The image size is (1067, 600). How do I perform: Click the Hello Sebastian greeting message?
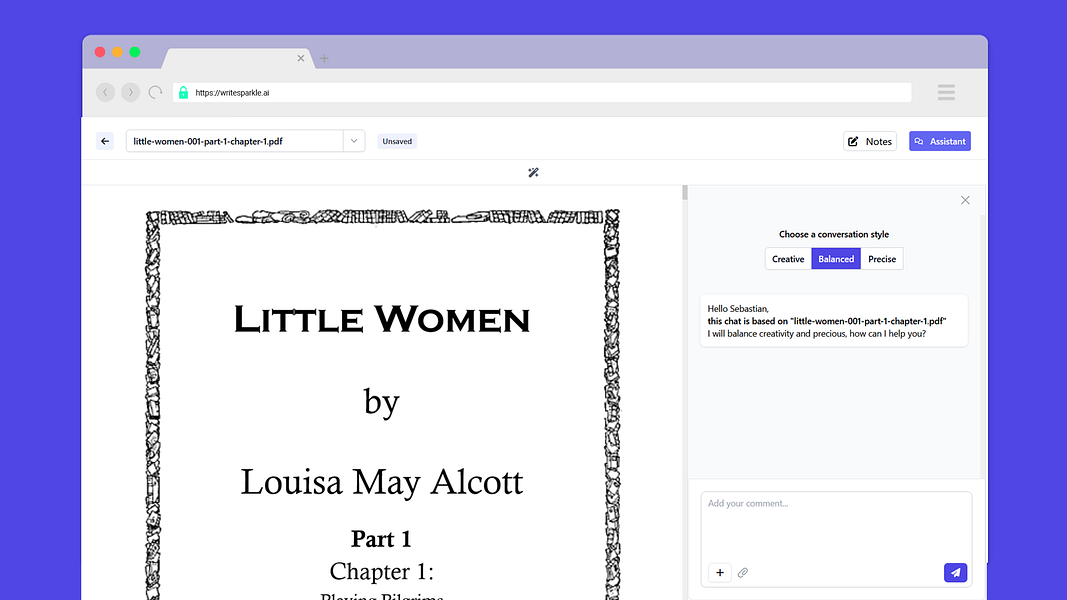pyautogui.click(x=834, y=321)
